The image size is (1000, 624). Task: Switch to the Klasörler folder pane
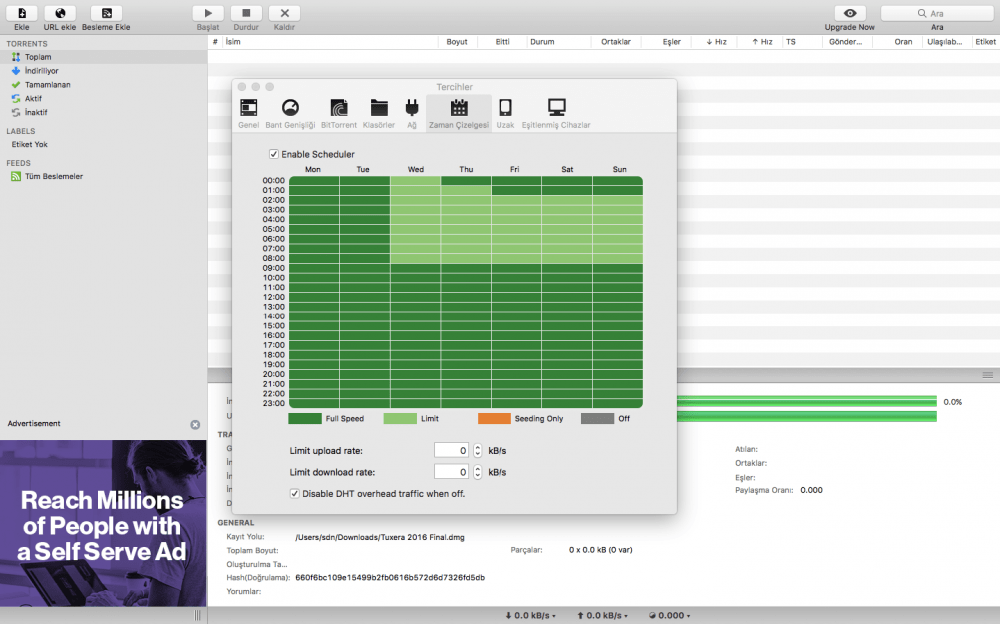379,114
